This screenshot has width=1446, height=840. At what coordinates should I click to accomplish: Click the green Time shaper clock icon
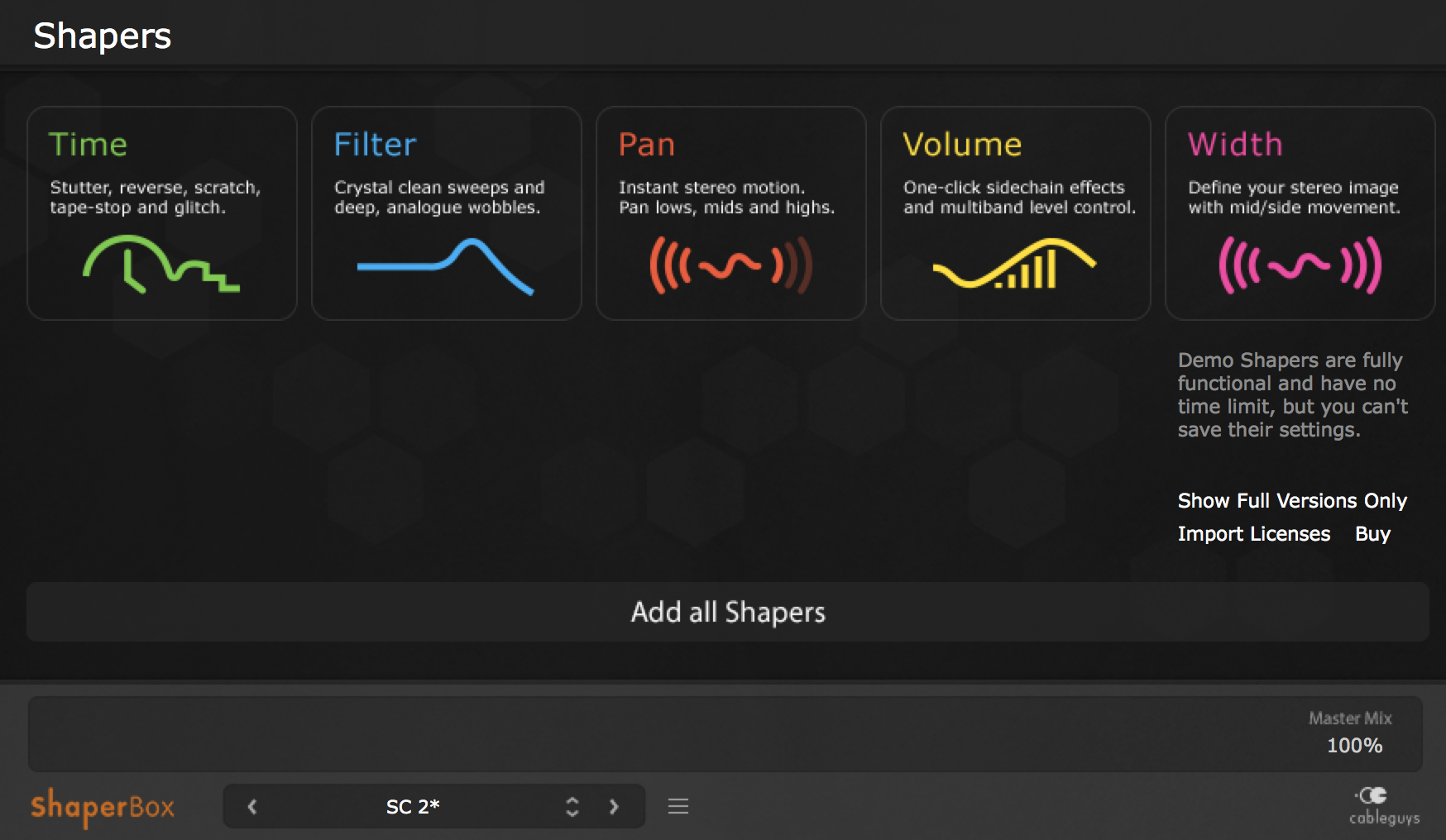160,265
